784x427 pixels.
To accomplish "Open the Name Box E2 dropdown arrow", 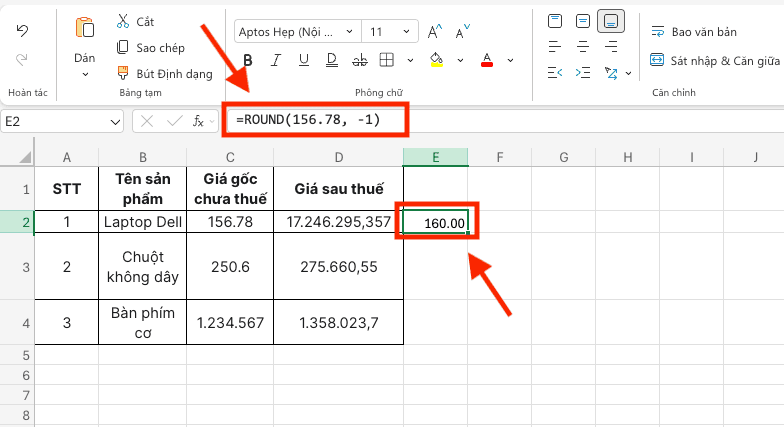I will [x=115, y=122].
